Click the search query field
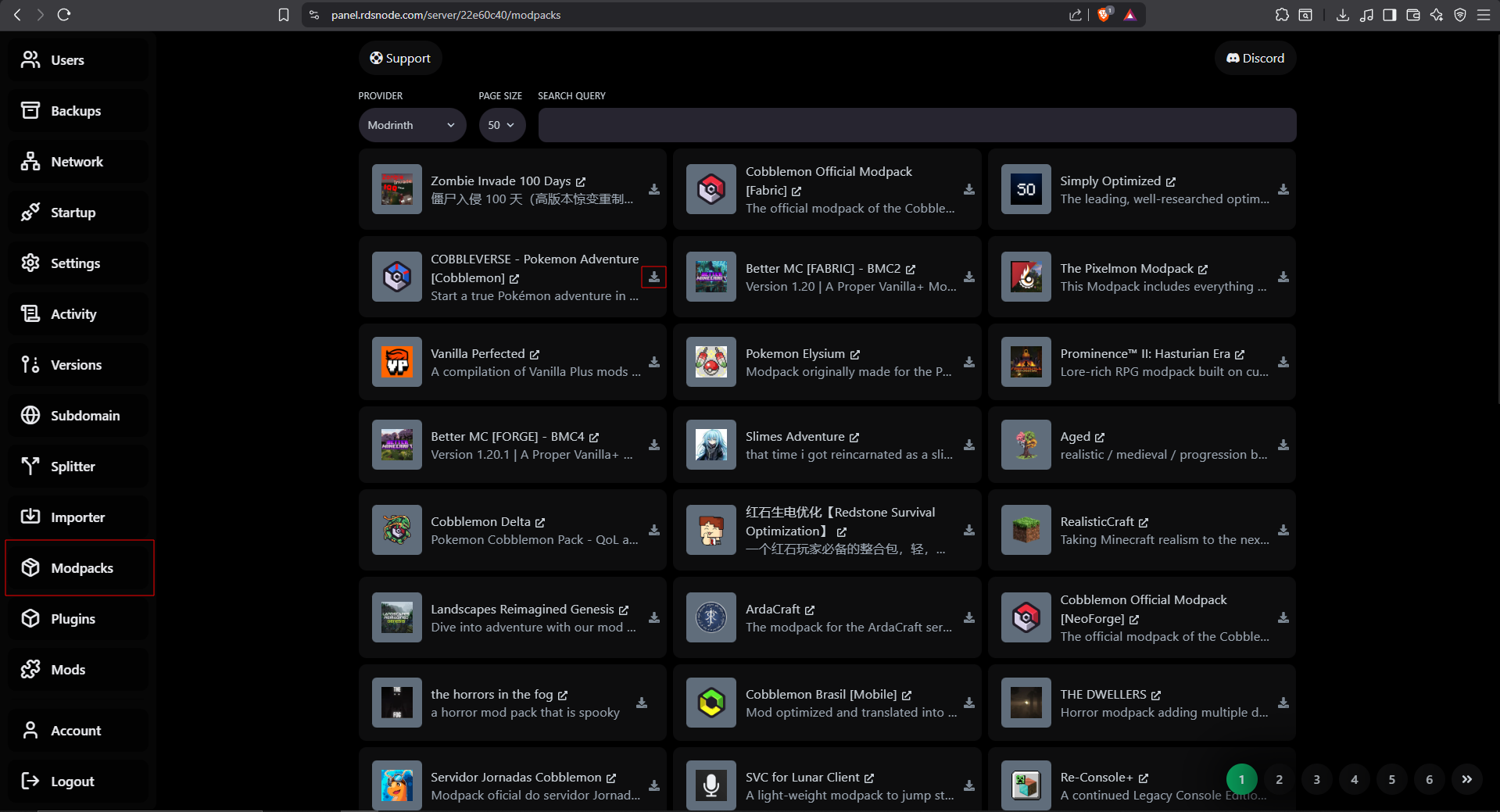The height and width of the screenshot is (812, 1500). 916,125
